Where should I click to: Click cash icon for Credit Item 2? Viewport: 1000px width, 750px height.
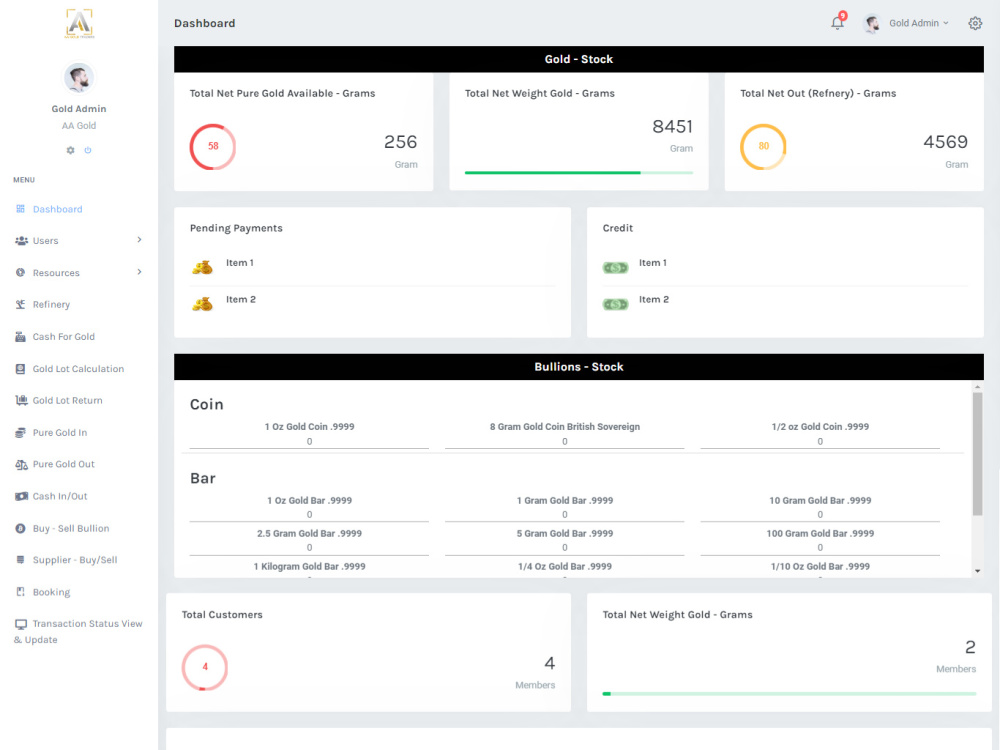pos(615,304)
